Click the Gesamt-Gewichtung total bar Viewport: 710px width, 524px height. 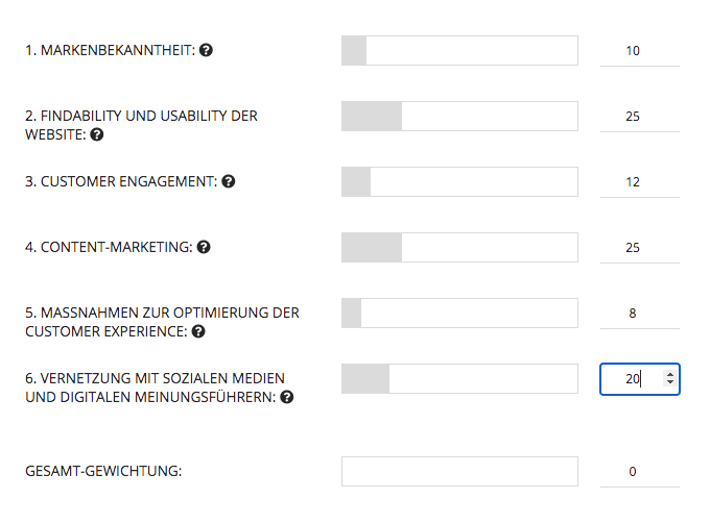[460, 471]
